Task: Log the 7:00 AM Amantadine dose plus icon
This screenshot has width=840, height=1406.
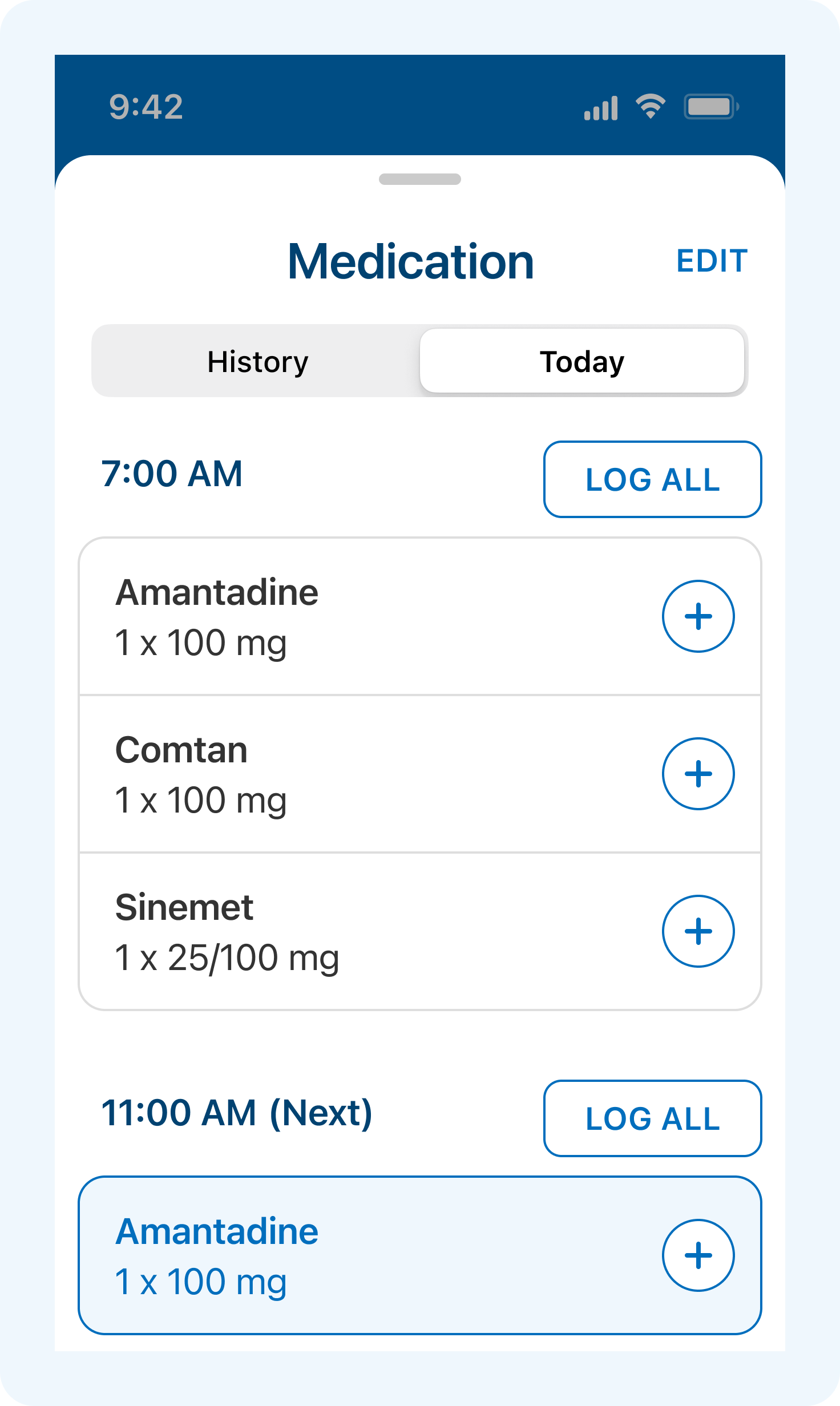Action: pos(698,616)
